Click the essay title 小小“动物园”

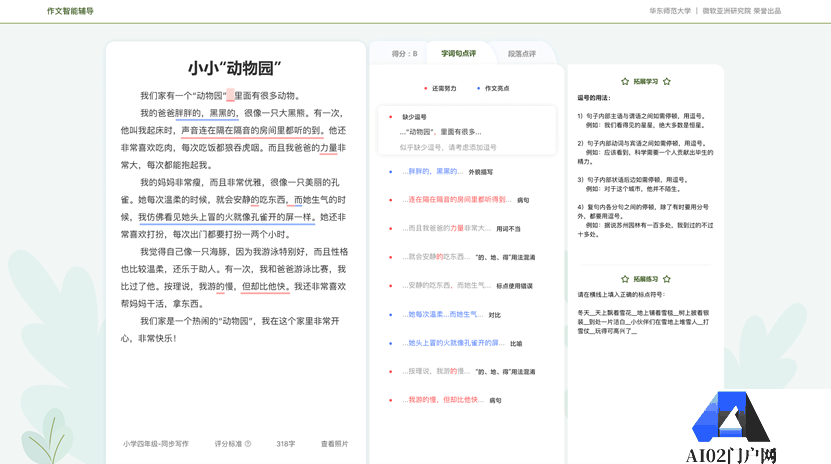[x=235, y=68]
